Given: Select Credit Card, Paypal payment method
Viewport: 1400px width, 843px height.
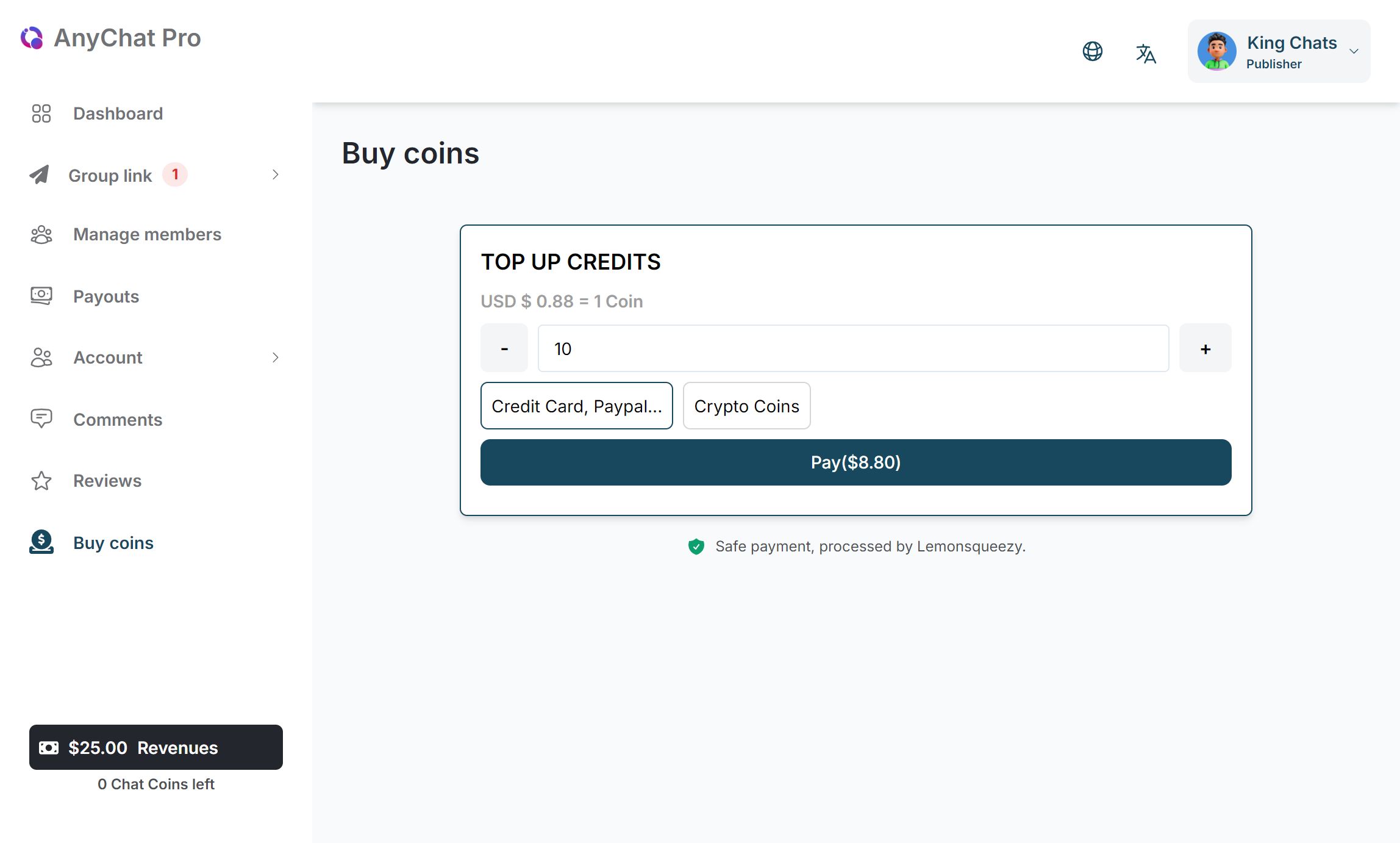Looking at the screenshot, I should 576,406.
